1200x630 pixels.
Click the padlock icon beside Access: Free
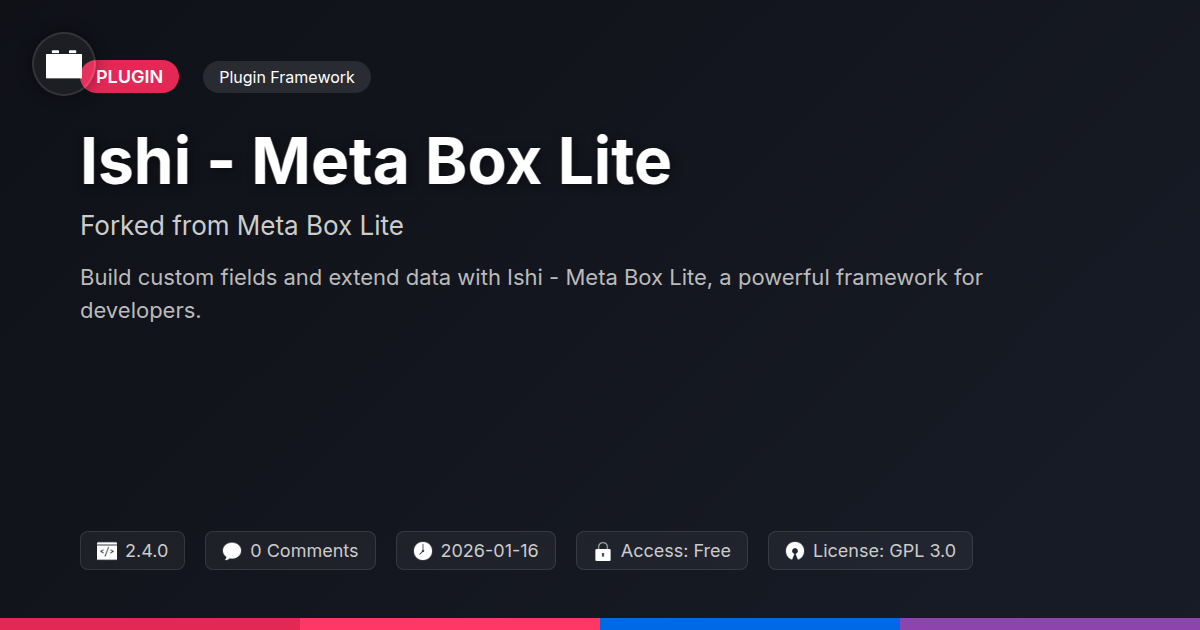click(x=603, y=551)
